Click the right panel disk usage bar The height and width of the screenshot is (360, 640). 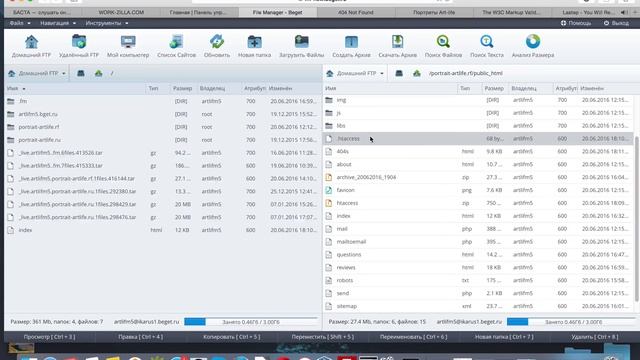[x=573, y=322]
